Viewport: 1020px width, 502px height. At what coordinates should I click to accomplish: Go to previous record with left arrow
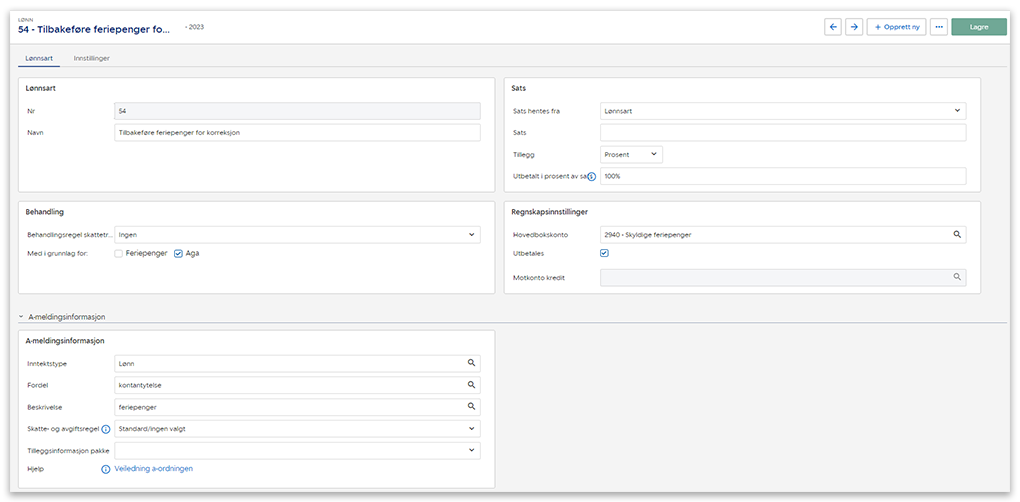click(x=832, y=27)
